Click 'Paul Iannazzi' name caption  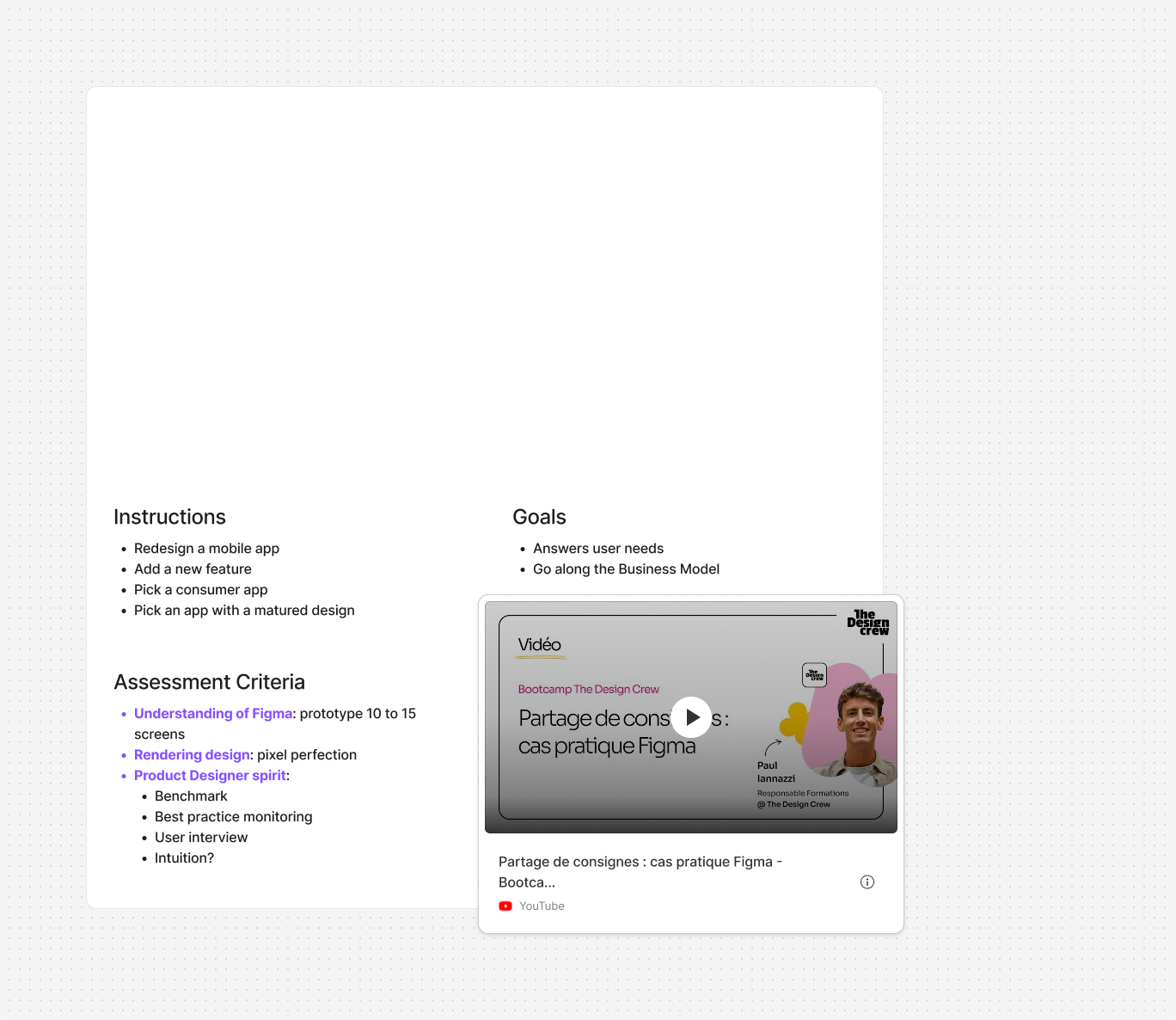coord(775,771)
